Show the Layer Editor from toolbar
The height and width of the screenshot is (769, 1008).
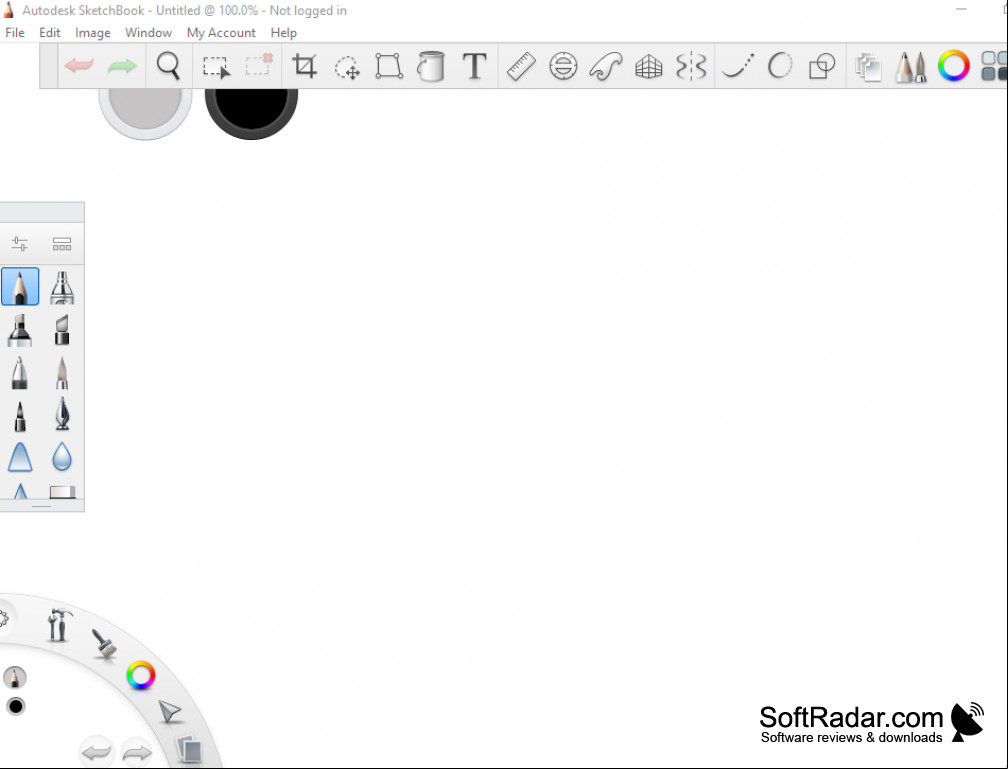[x=868, y=67]
